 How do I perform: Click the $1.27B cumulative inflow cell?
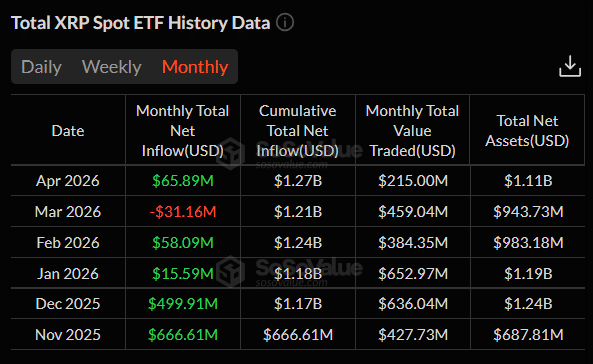[298, 181]
